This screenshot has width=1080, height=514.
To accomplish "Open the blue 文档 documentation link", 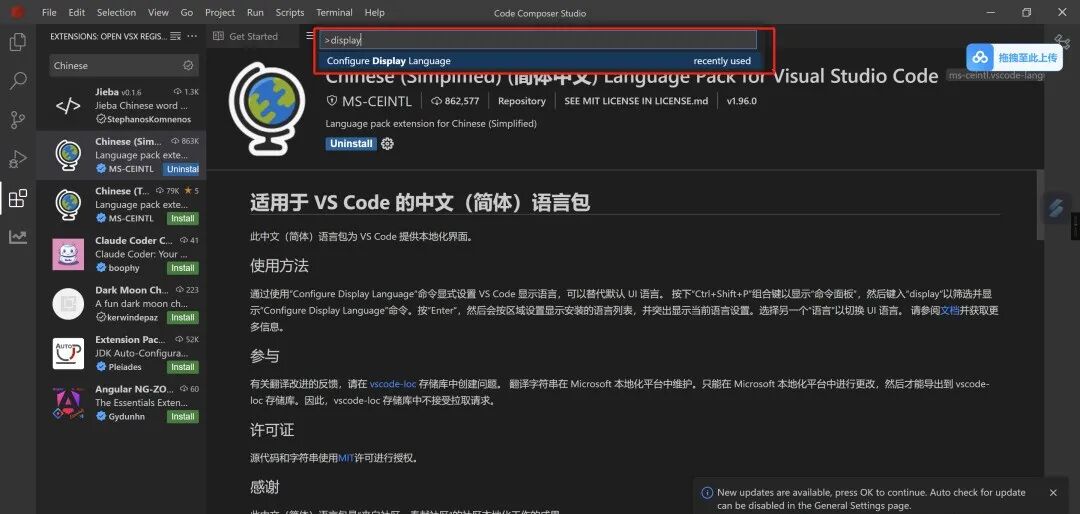I will [x=949, y=310].
